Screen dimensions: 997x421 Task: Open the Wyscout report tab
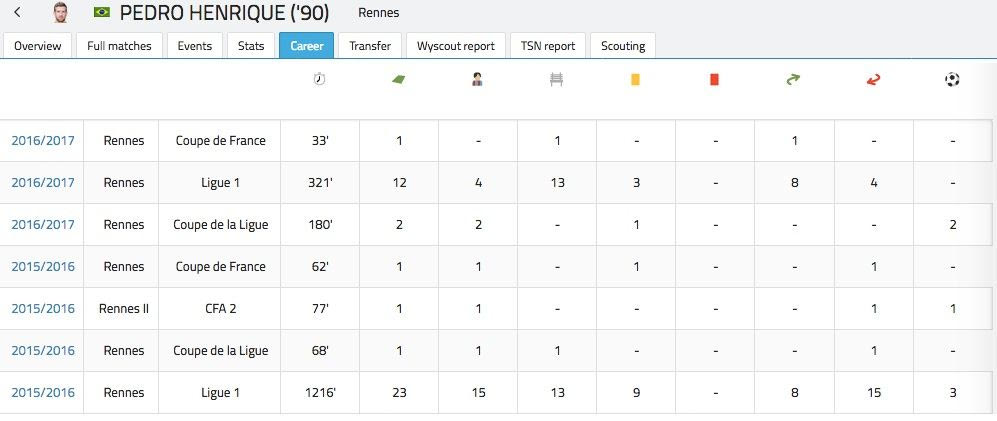pos(456,46)
